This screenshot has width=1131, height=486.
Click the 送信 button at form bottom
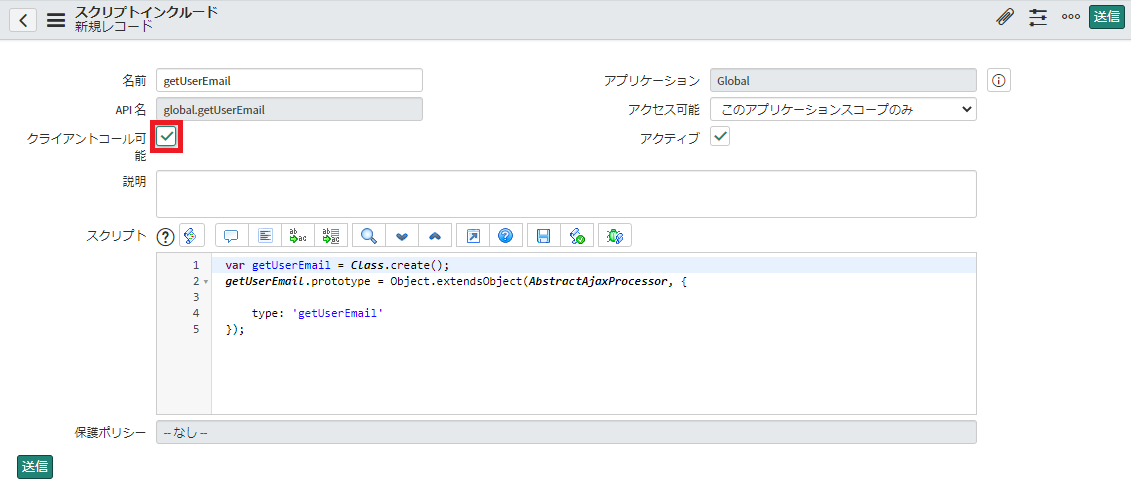pyautogui.click(x=35, y=467)
